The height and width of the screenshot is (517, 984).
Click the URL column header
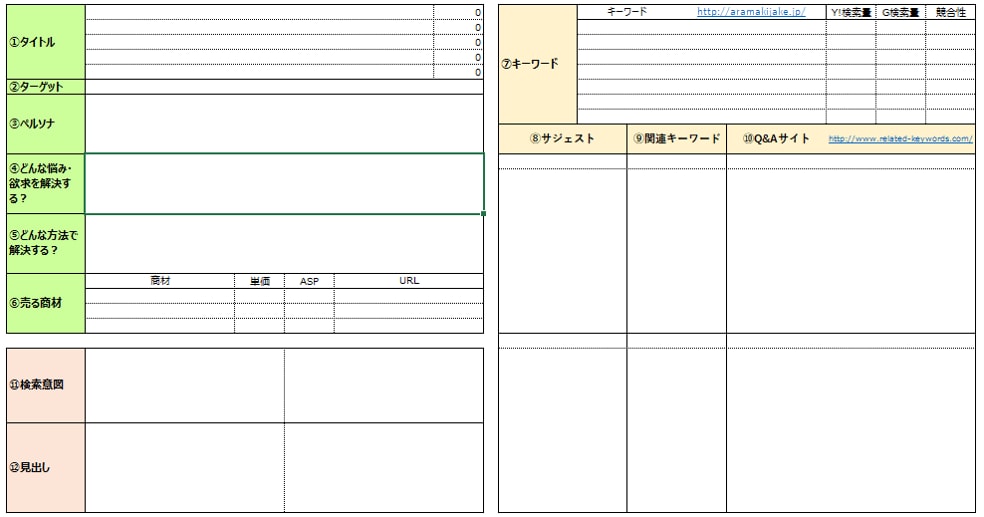pos(409,281)
